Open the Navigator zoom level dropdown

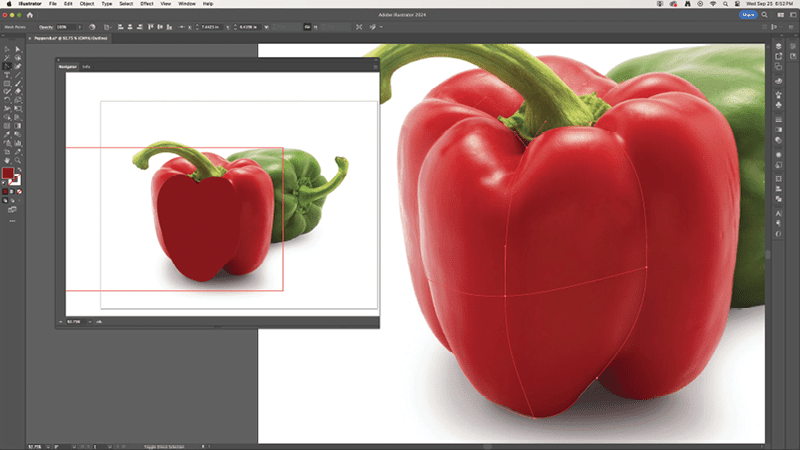[x=90, y=322]
